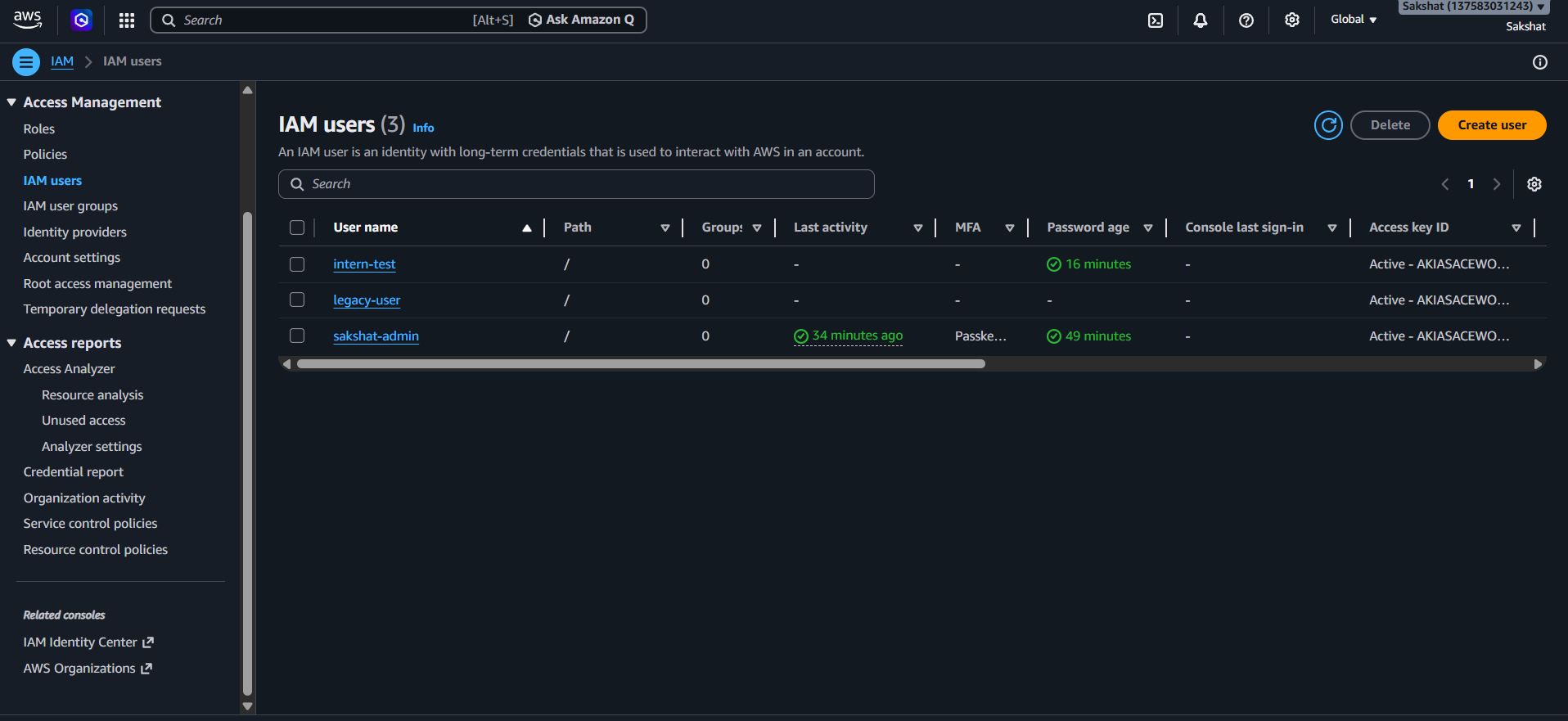Viewport: 1568px width, 721px height.
Task: Sort by the Path column
Action: click(x=665, y=228)
